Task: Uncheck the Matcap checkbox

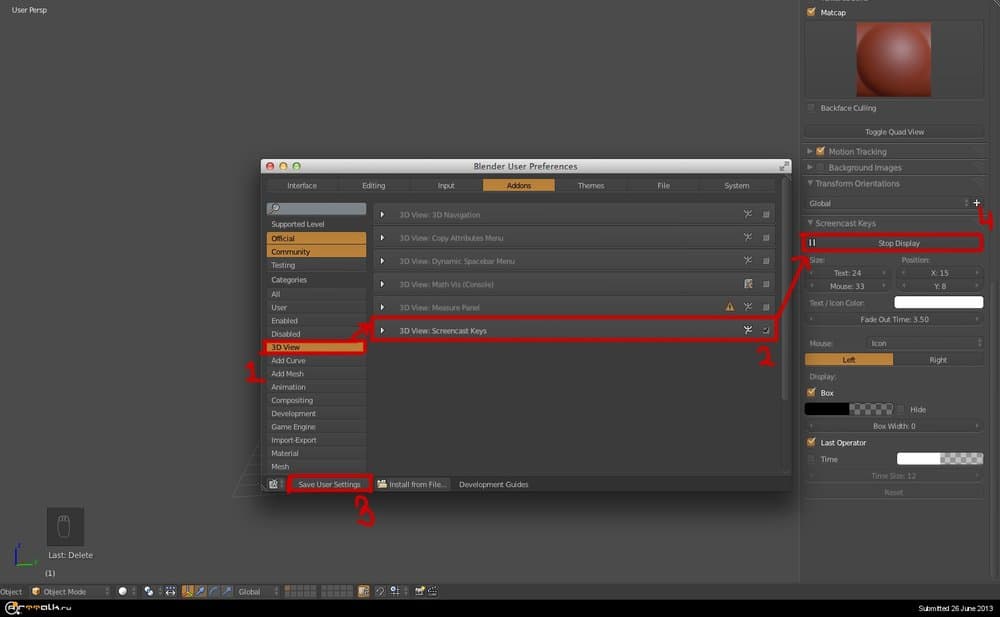Action: pos(811,12)
